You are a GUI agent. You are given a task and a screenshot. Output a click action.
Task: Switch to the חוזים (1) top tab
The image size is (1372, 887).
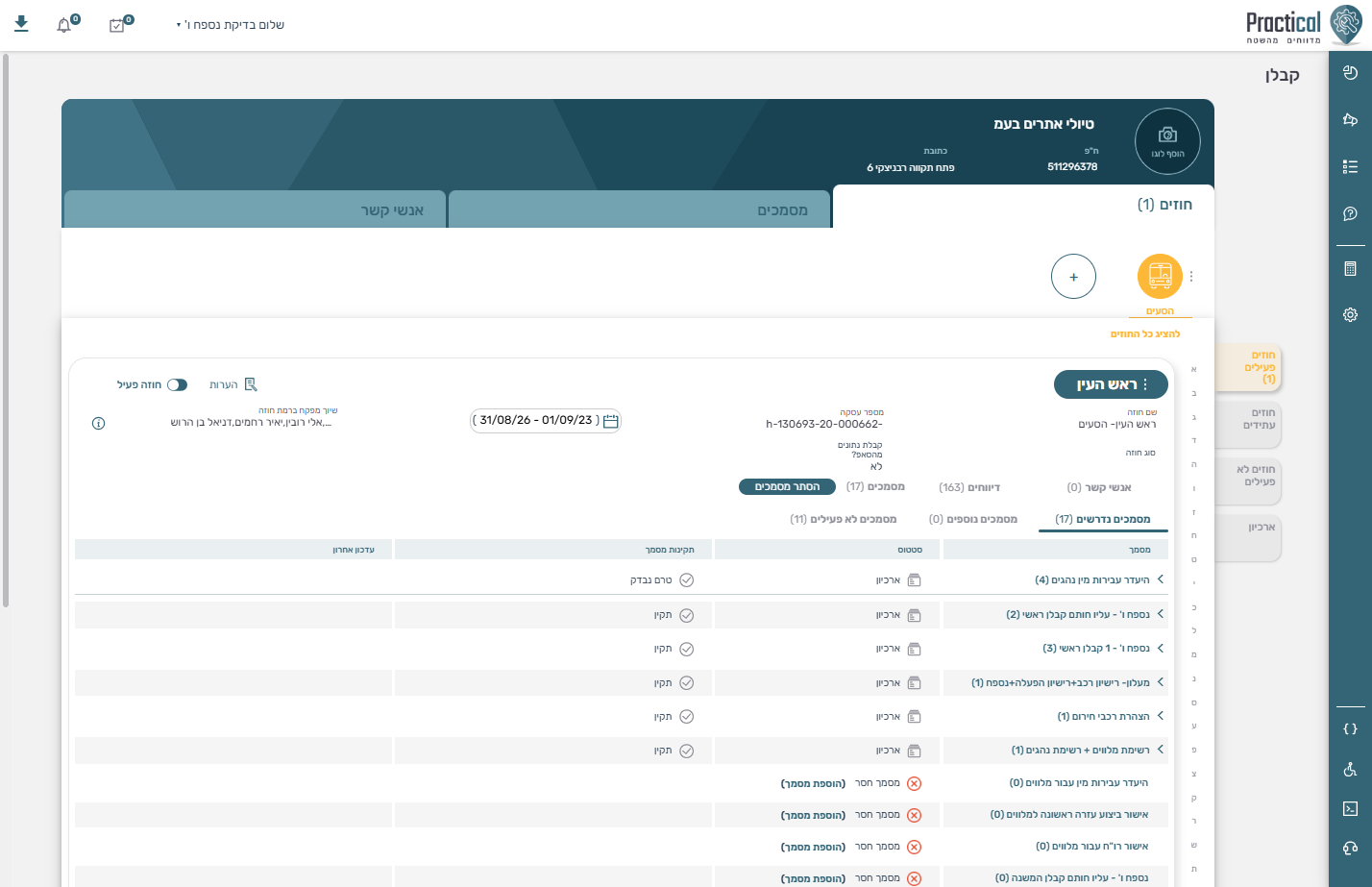1023,206
